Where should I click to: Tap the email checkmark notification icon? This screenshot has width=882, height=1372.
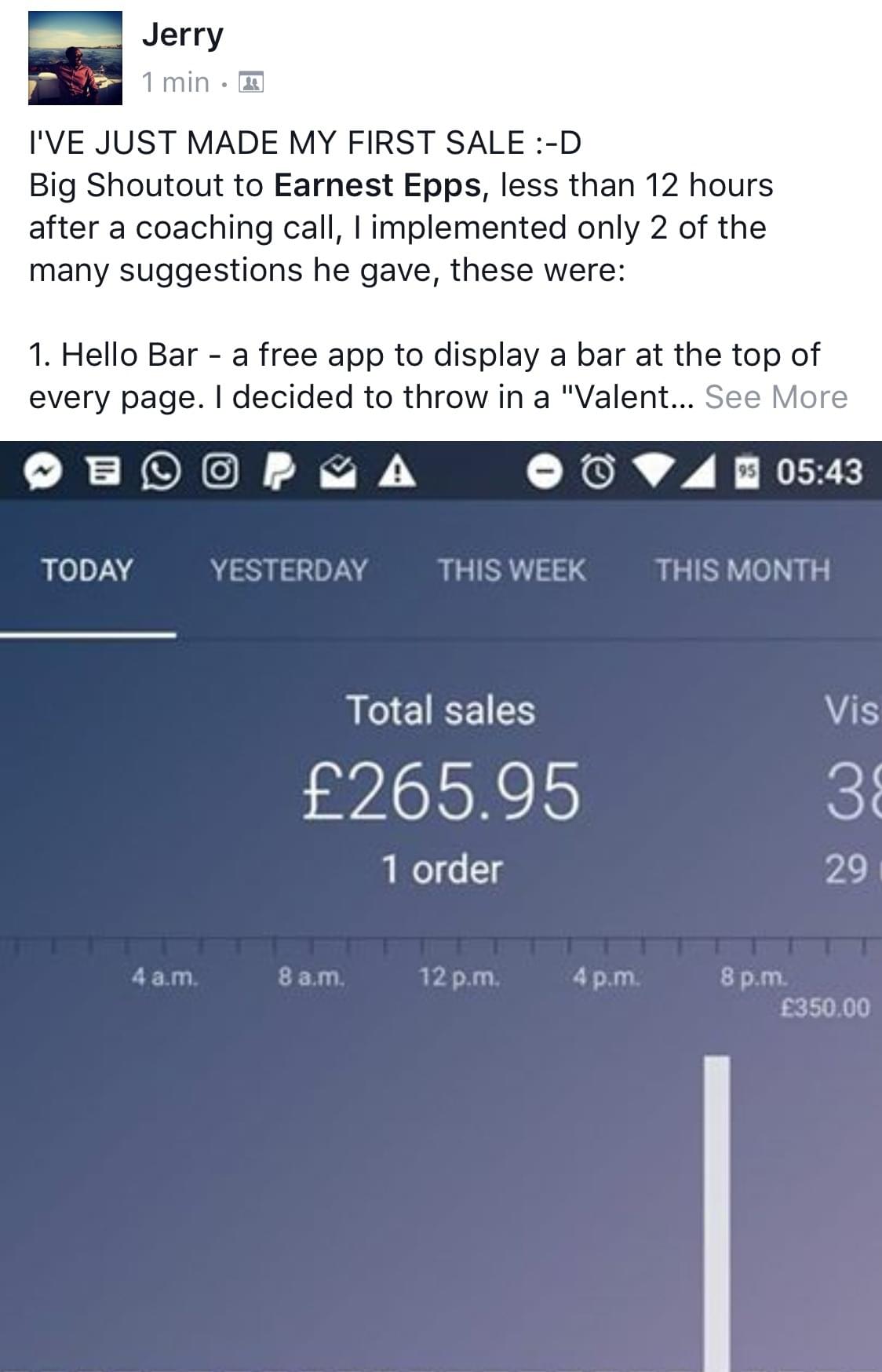[x=339, y=473]
